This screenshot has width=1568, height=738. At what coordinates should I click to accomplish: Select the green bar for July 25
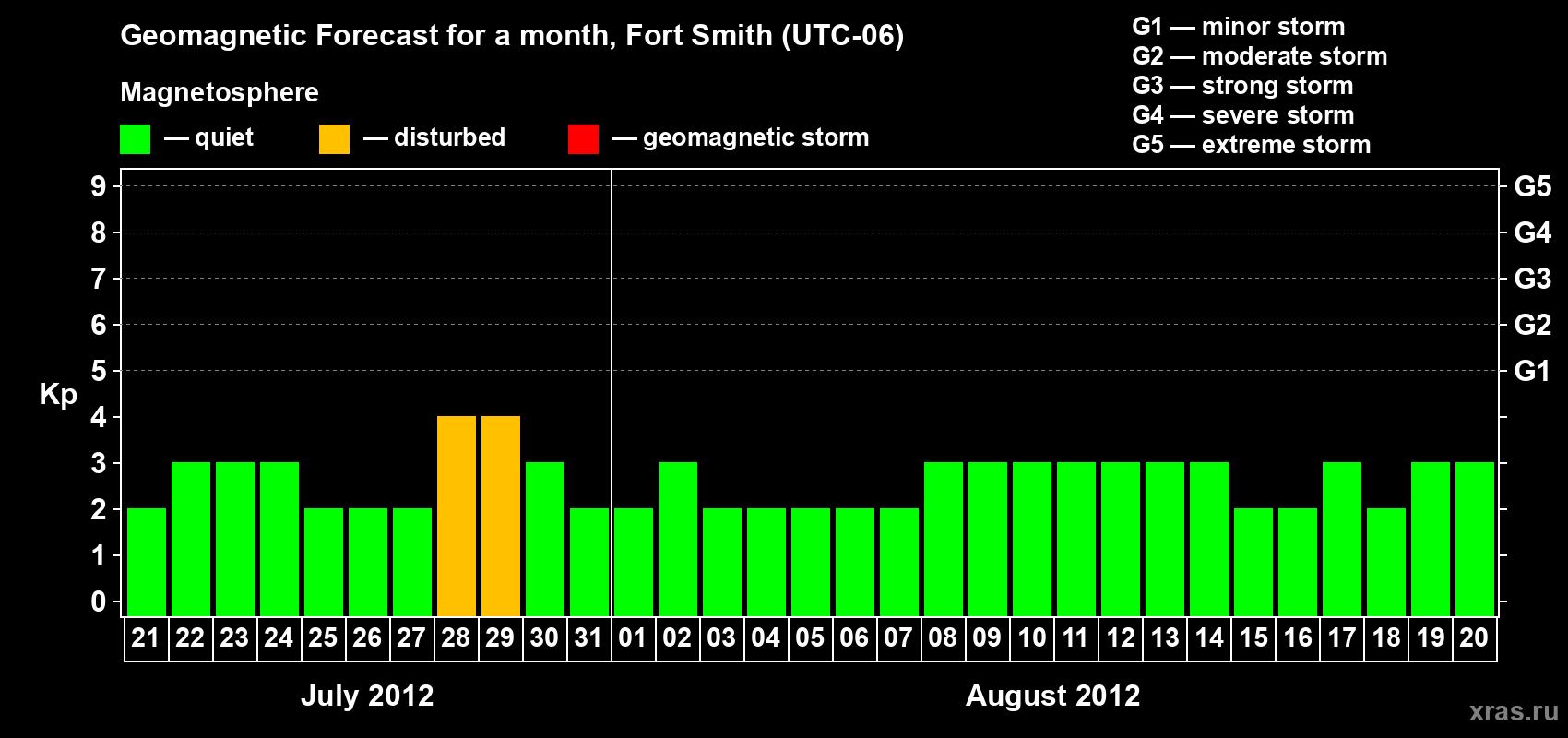tap(324, 563)
